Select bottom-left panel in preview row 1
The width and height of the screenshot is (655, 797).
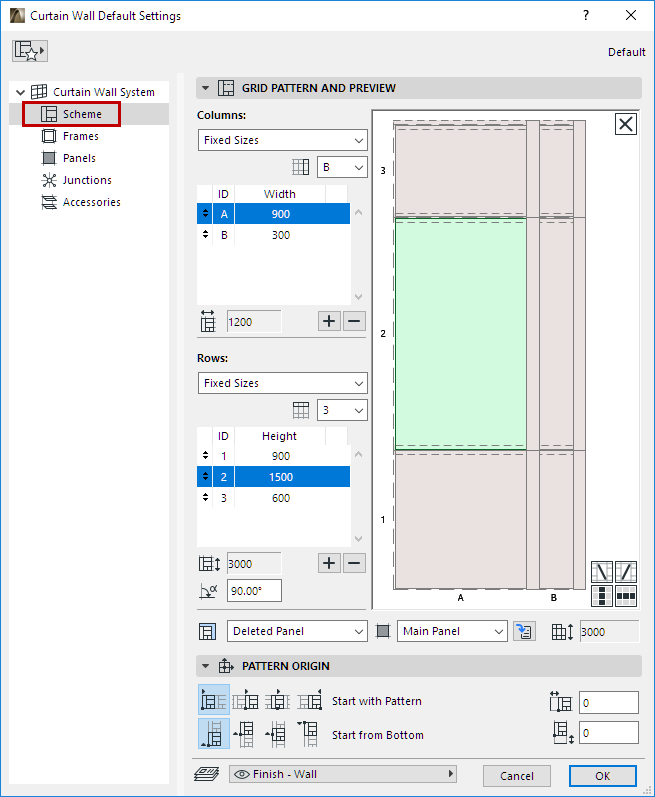[x=460, y=519]
